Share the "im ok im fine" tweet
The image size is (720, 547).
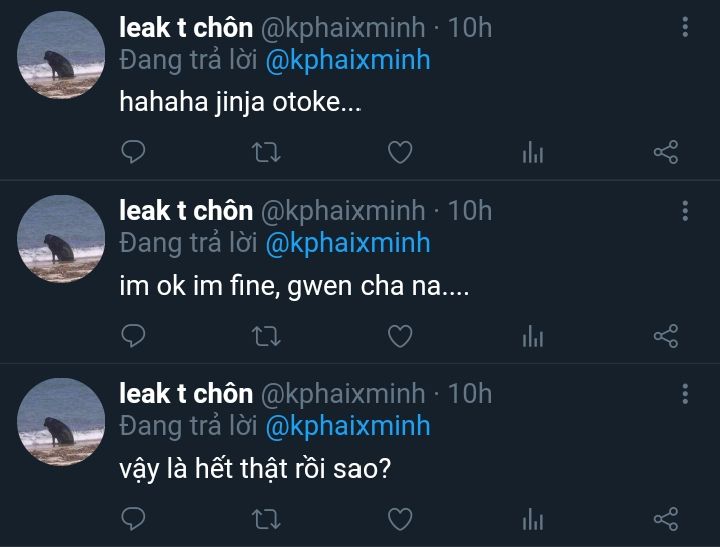(x=666, y=336)
